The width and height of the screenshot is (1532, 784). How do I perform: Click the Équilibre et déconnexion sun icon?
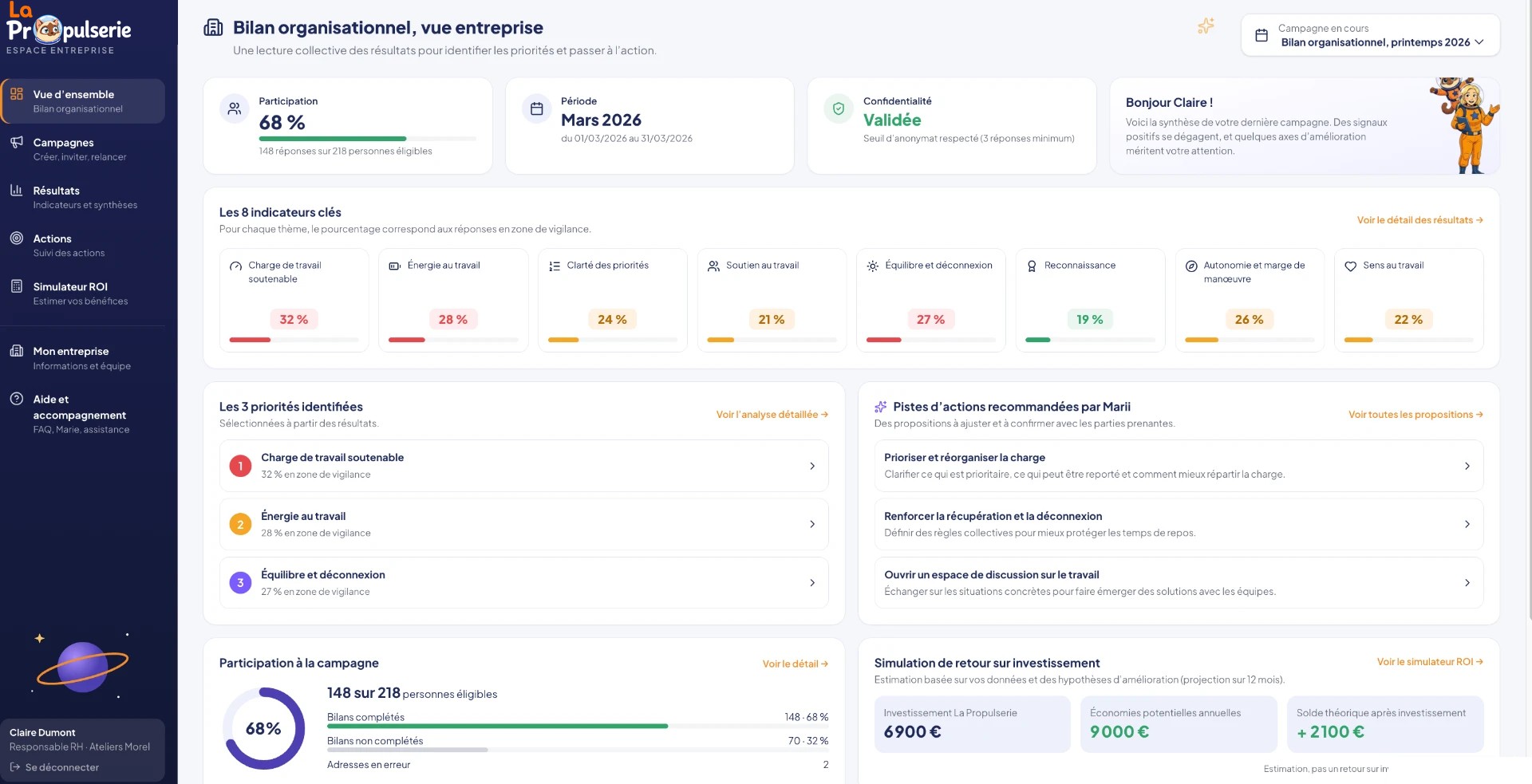(x=873, y=266)
